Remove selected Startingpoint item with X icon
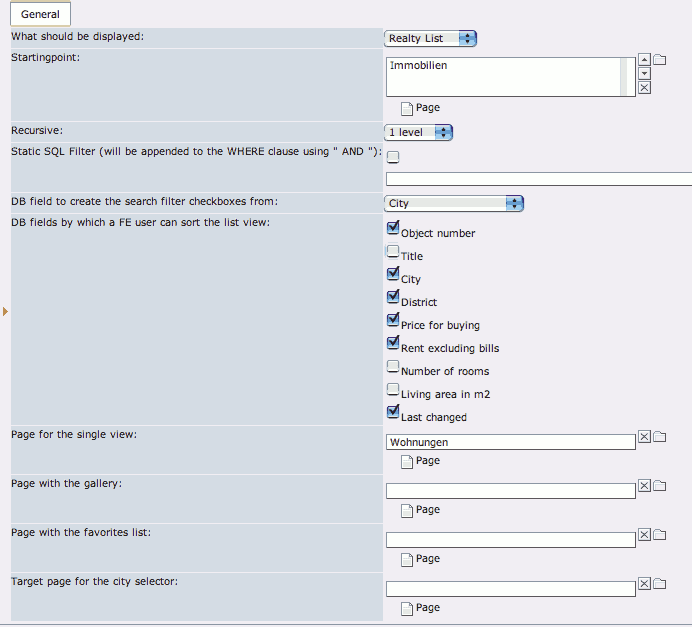692x627 pixels. pos(644,88)
